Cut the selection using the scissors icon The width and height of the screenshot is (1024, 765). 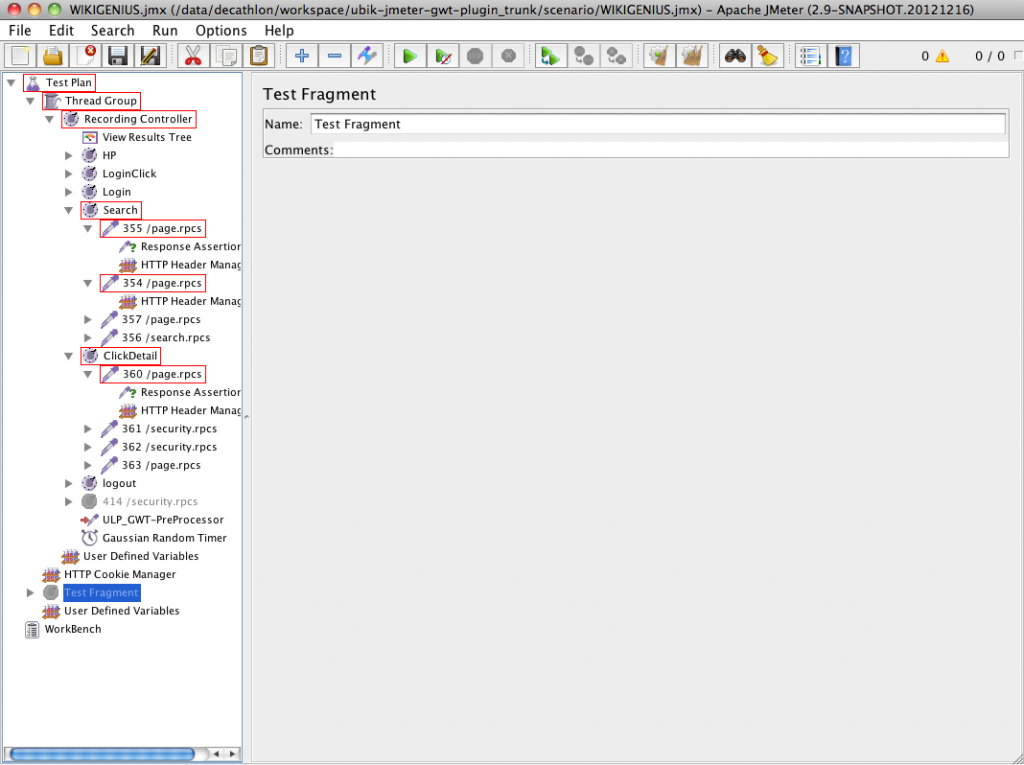[195, 56]
